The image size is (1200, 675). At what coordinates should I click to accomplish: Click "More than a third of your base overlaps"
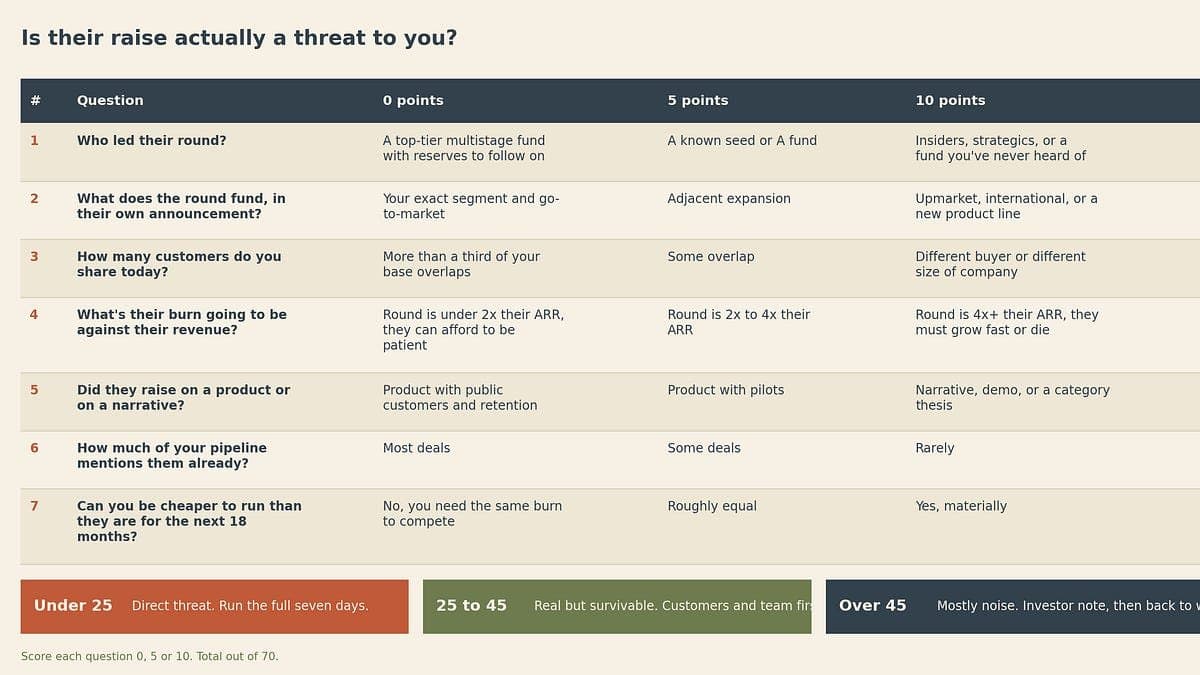(x=461, y=264)
